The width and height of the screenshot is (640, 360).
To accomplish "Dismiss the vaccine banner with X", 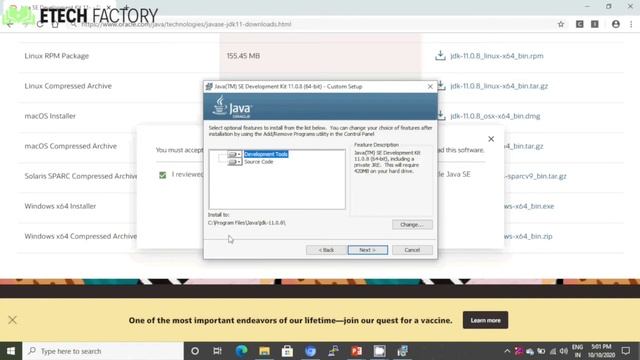I will coord(12,320).
